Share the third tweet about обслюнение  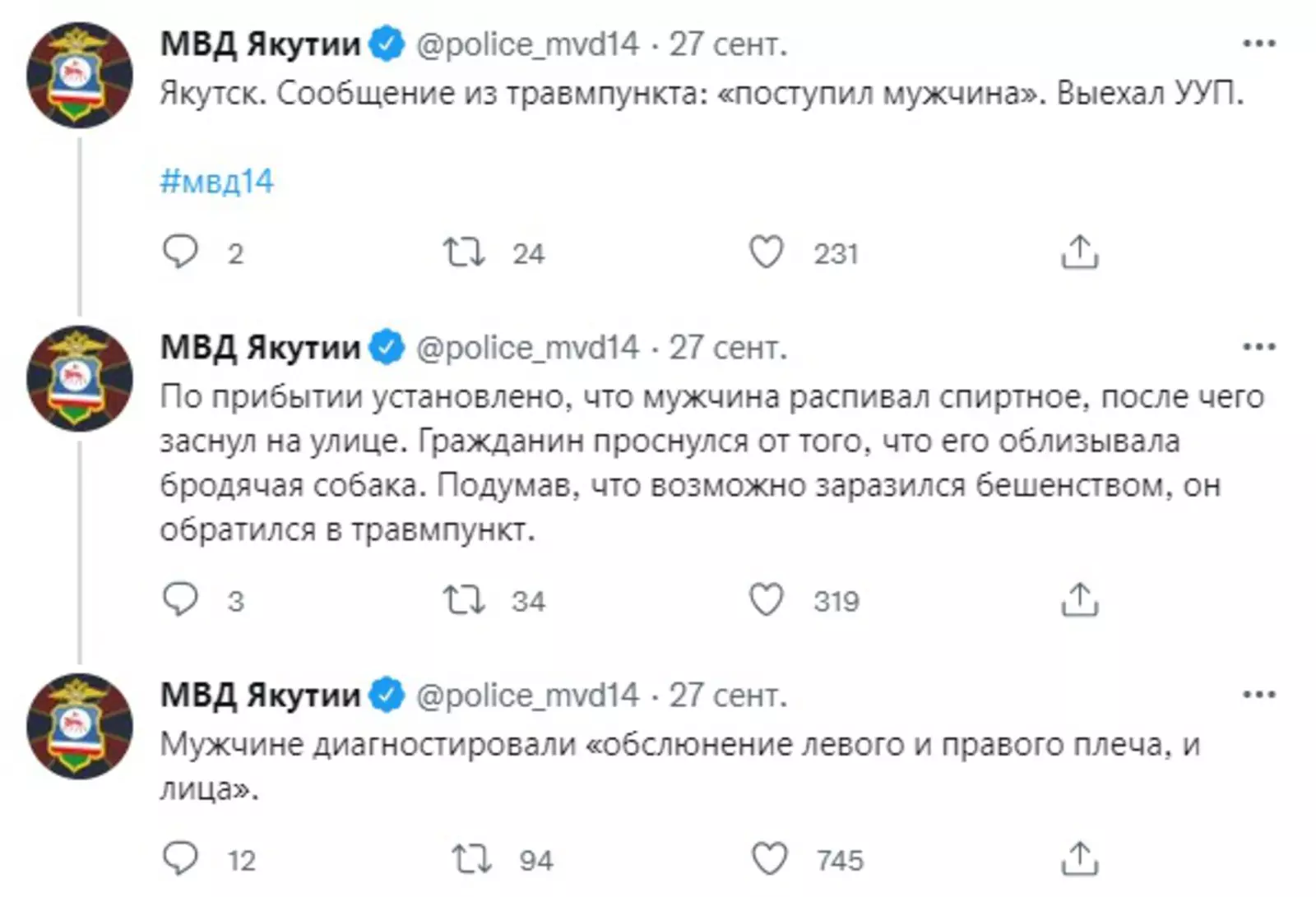click(x=1079, y=859)
